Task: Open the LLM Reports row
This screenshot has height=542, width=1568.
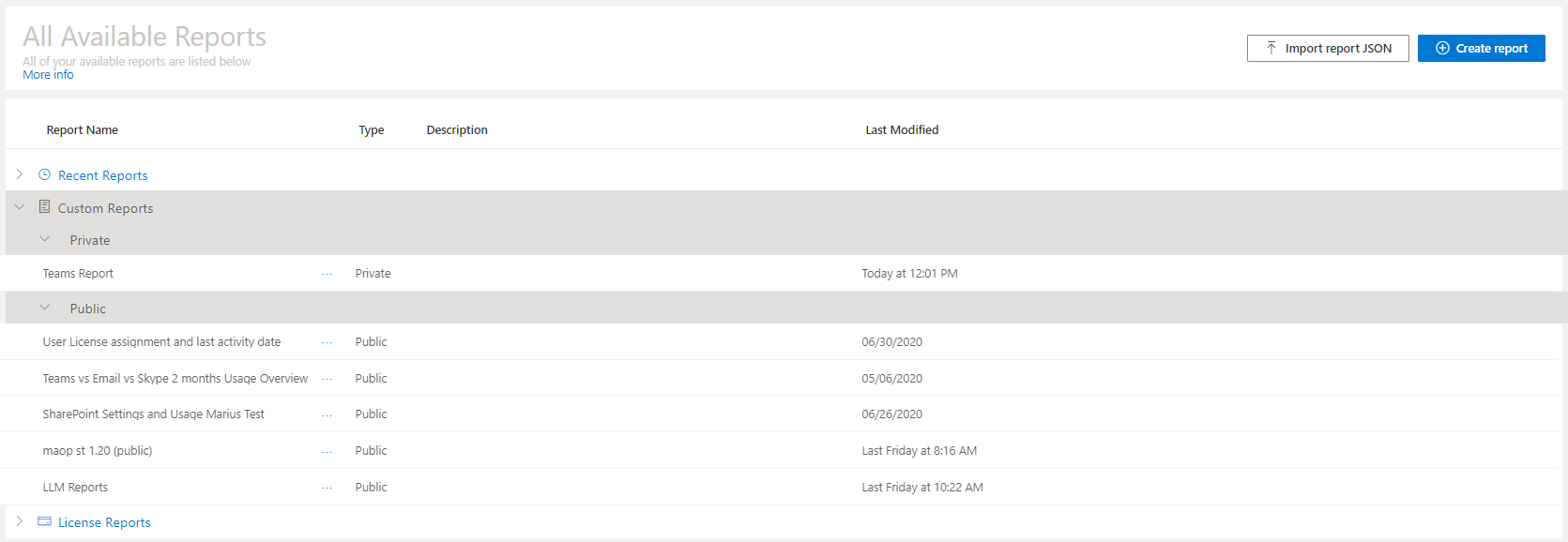Action: coord(784,488)
